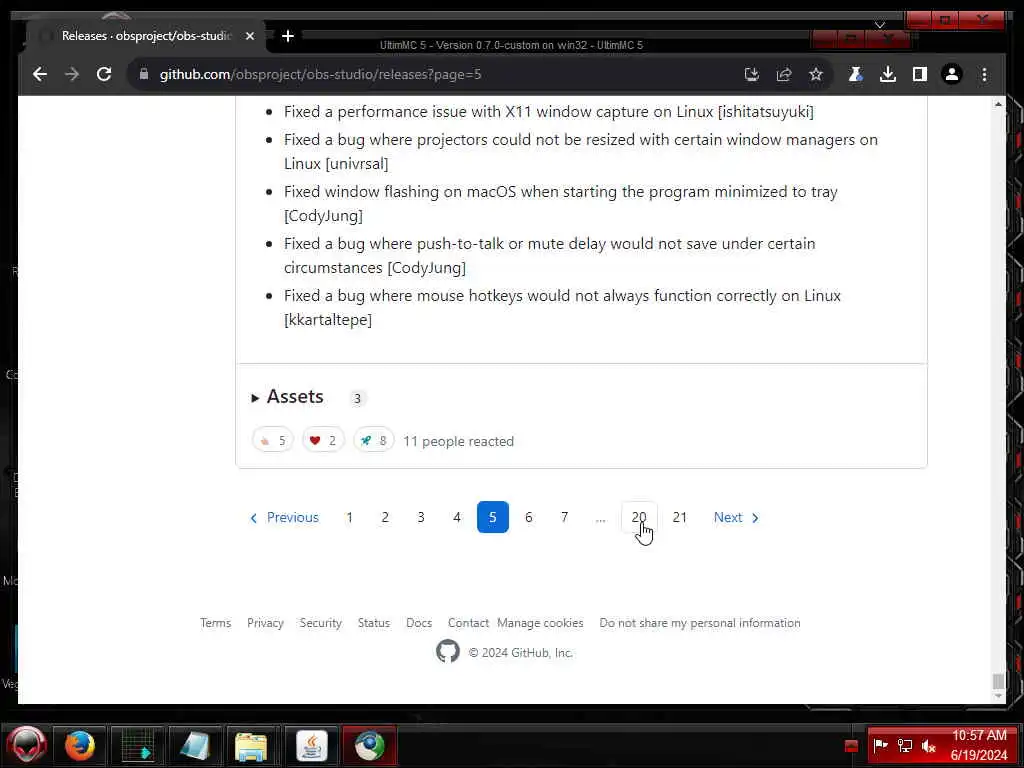Bookmark this page with the star icon

816,74
